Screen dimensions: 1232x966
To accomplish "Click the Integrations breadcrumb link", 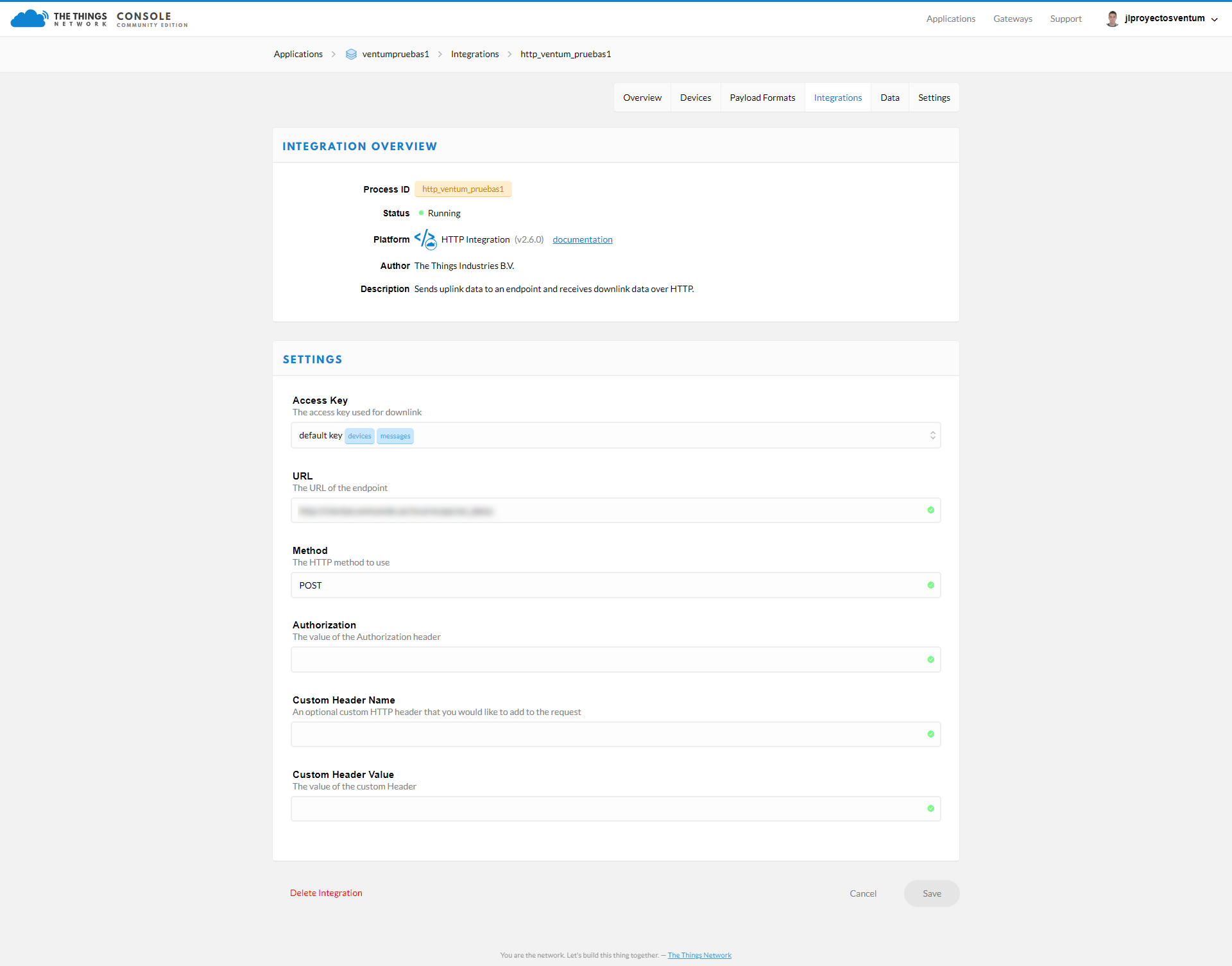I will [474, 54].
